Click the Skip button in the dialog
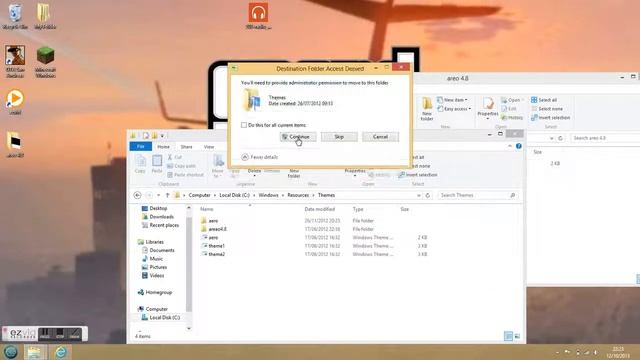 coord(339,137)
